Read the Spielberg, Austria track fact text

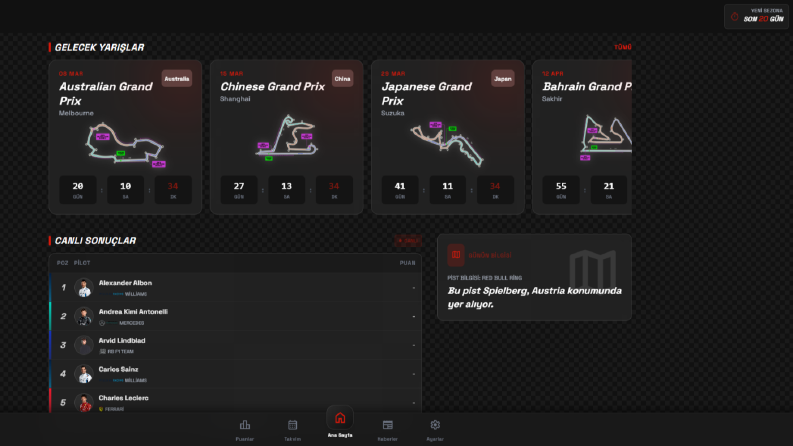[535, 297]
